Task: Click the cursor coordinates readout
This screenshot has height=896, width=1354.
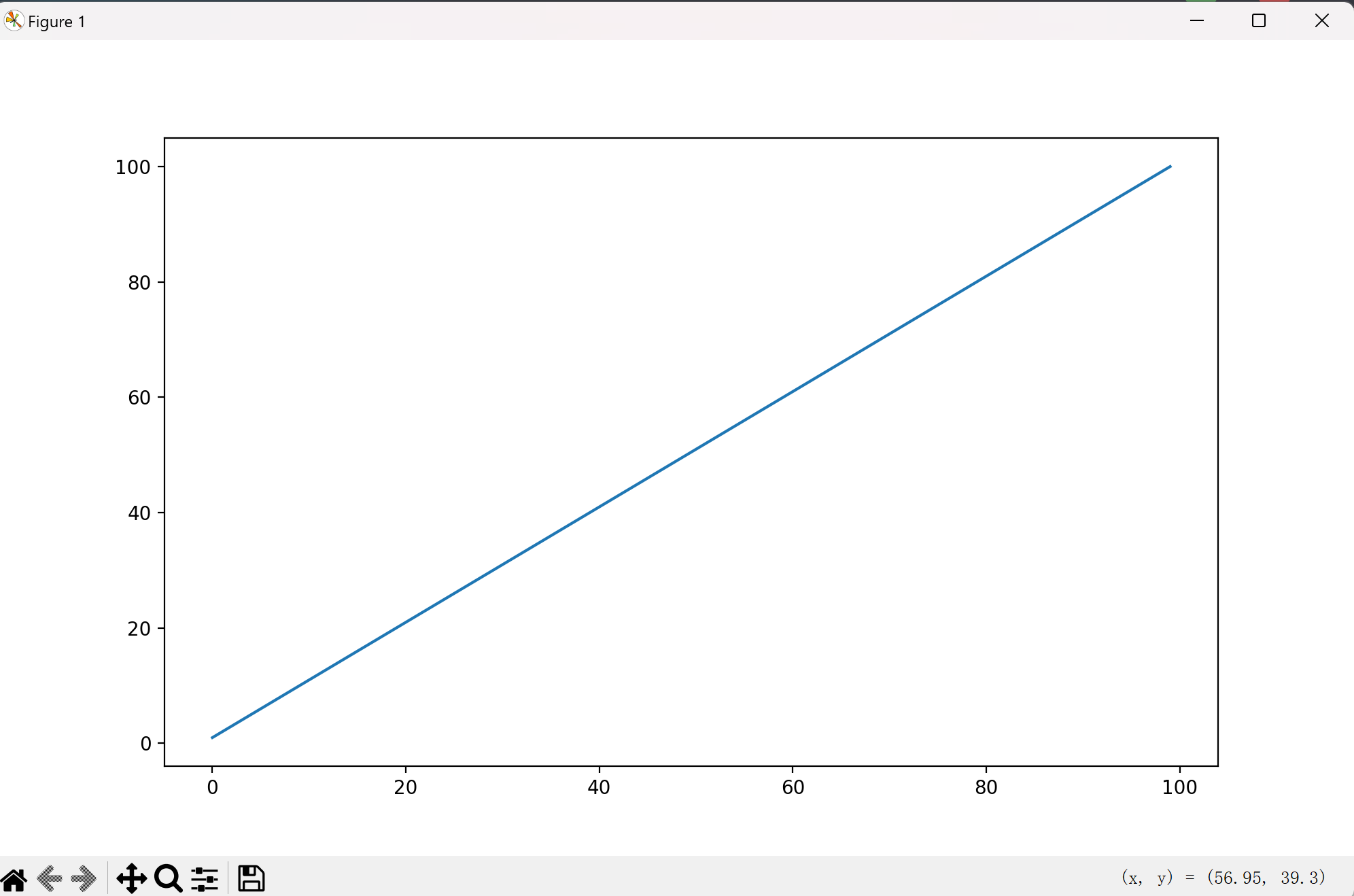Action: 1223,878
